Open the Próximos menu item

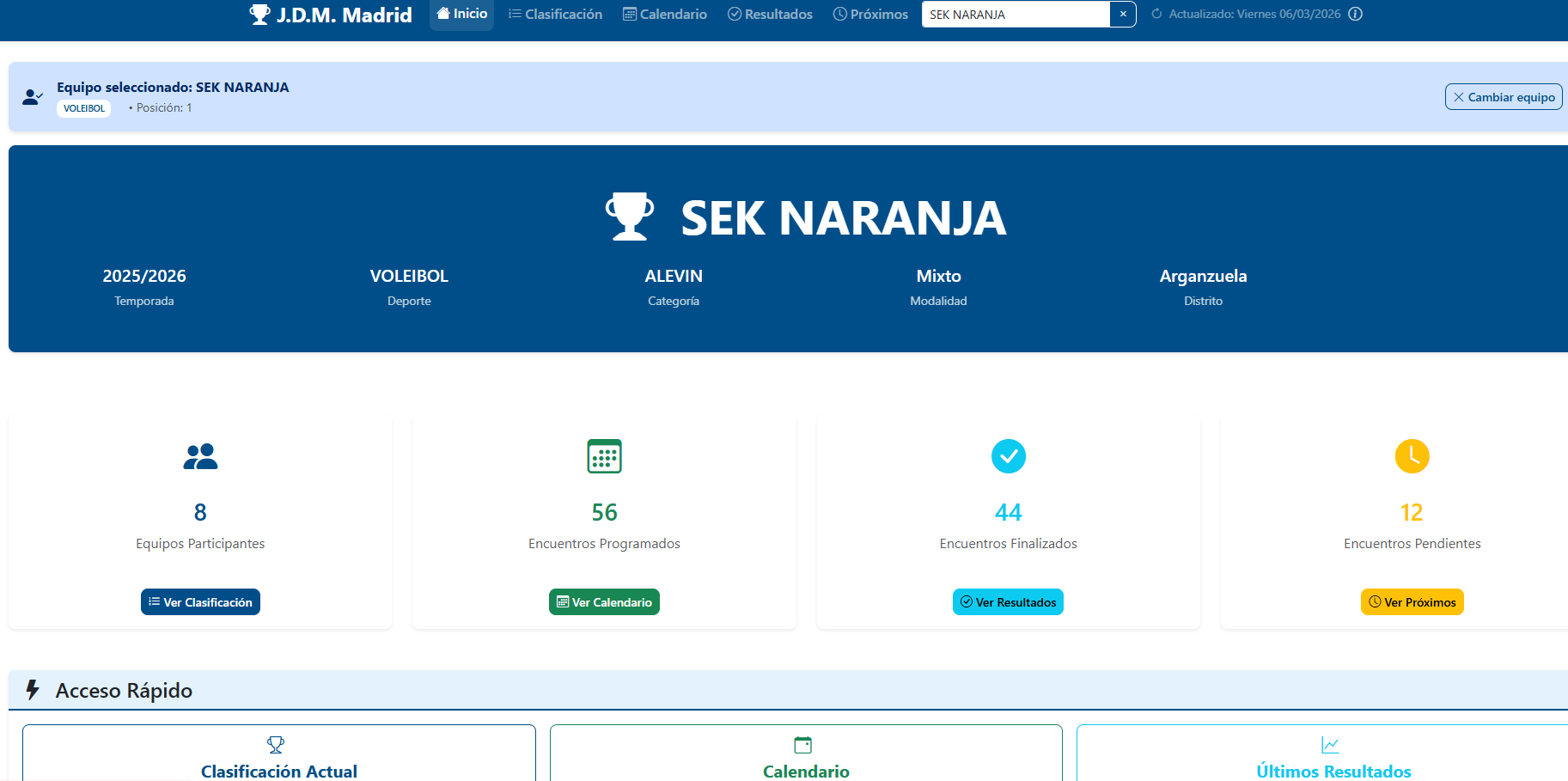[870, 14]
